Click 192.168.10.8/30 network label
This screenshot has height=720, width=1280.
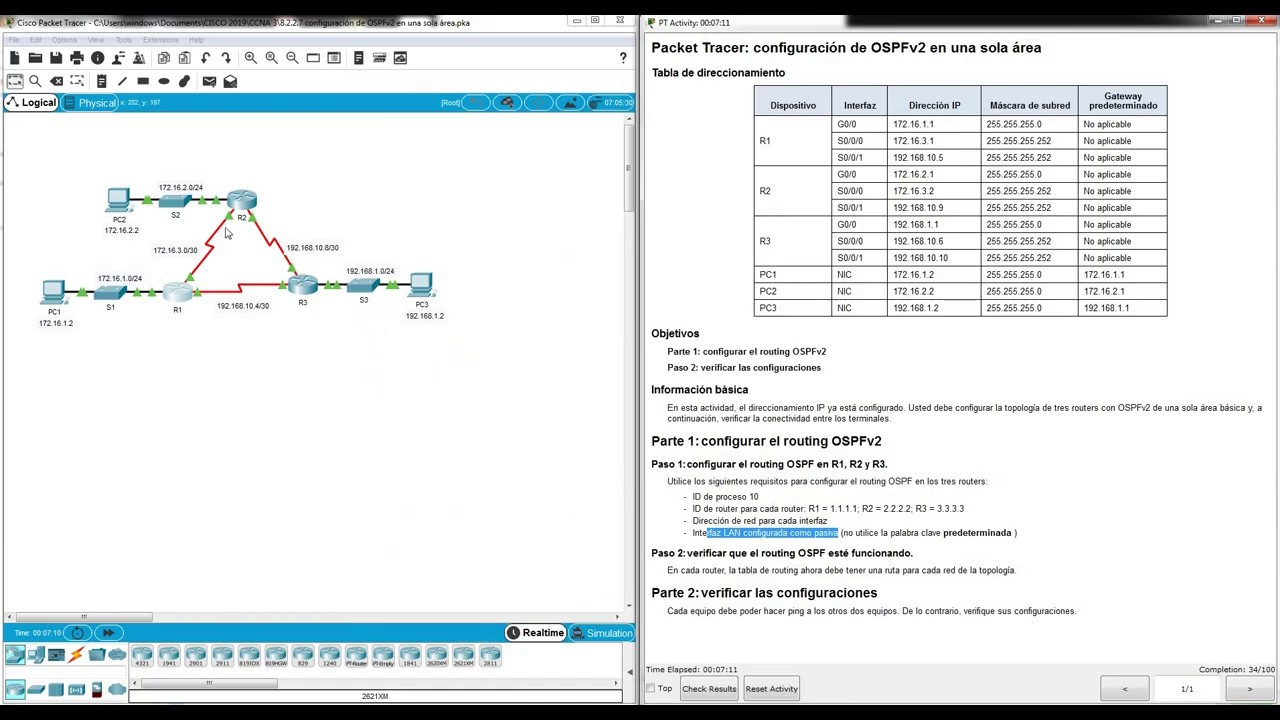coord(312,248)
